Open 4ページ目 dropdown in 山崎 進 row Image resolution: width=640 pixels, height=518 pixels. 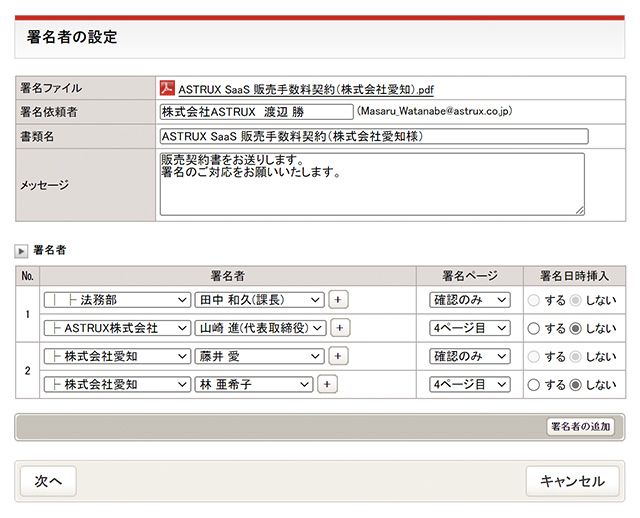469,328
